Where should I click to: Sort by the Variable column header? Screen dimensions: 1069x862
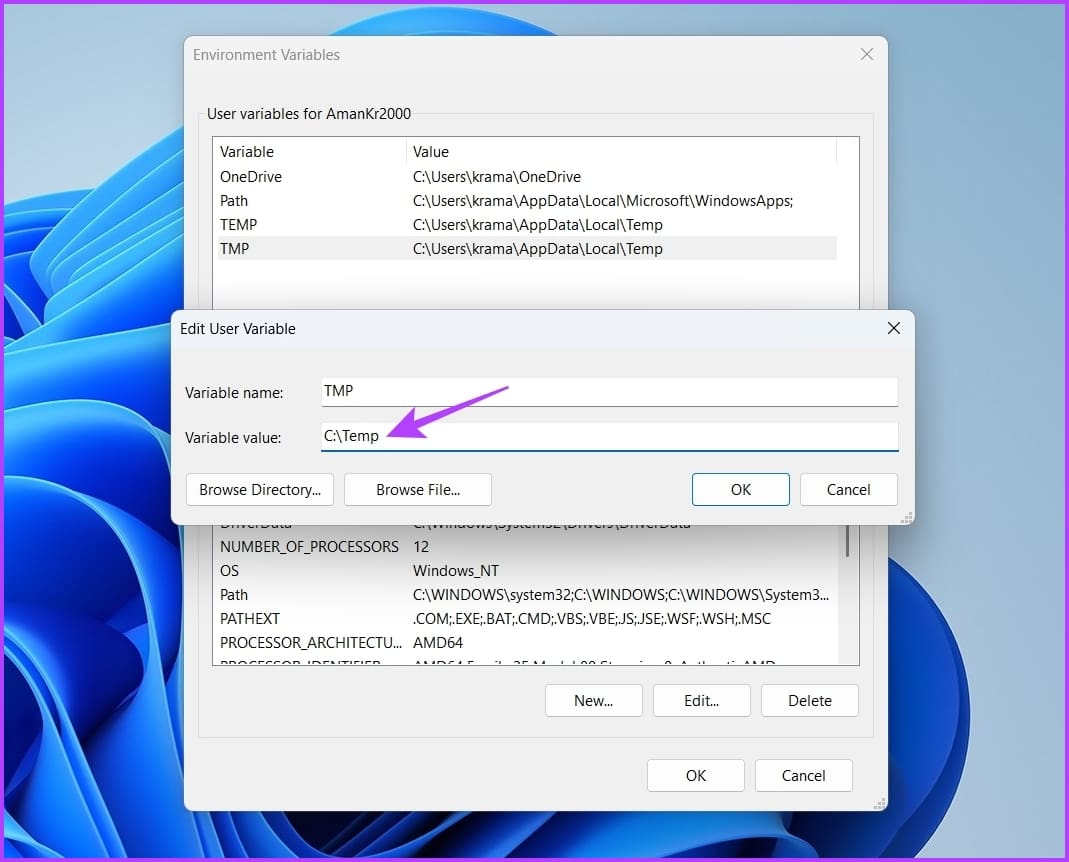(x=310, y=151)
